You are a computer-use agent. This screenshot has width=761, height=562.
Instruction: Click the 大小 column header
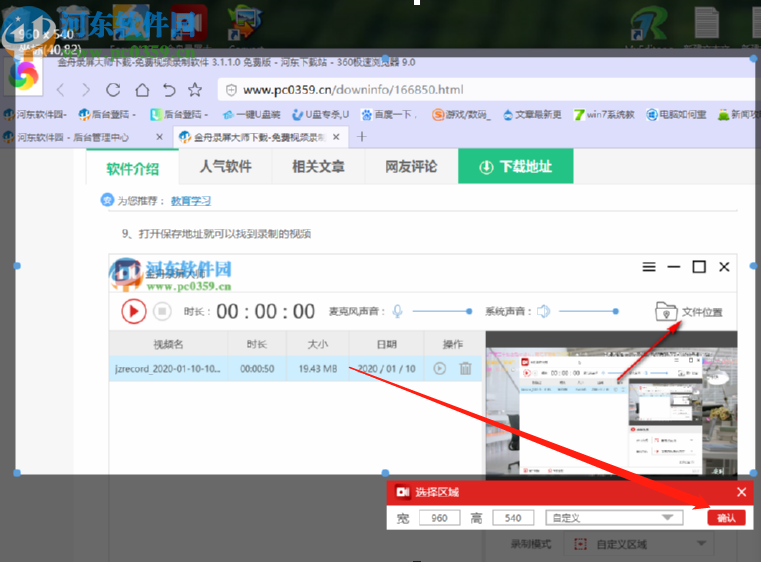(x=317, y=344)
